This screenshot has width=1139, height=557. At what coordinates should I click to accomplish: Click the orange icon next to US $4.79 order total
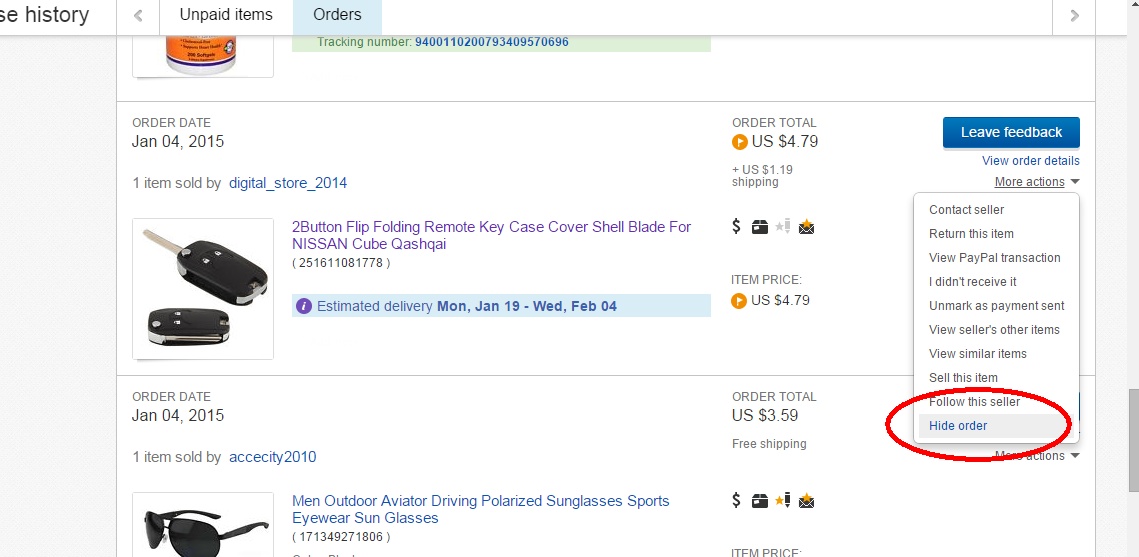click(740, 142)
